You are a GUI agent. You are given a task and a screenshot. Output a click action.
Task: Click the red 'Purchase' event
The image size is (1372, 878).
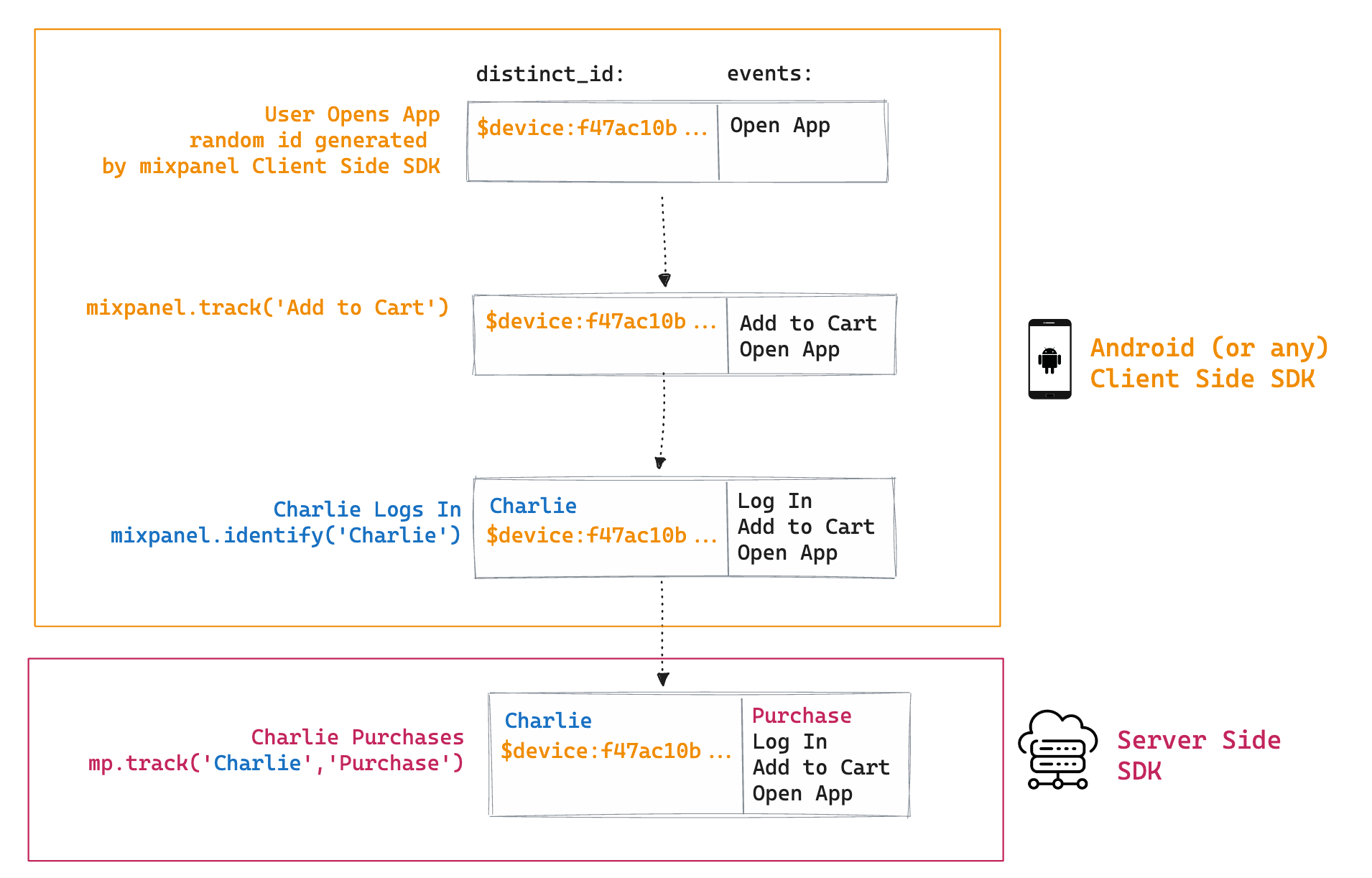(802, 716)
